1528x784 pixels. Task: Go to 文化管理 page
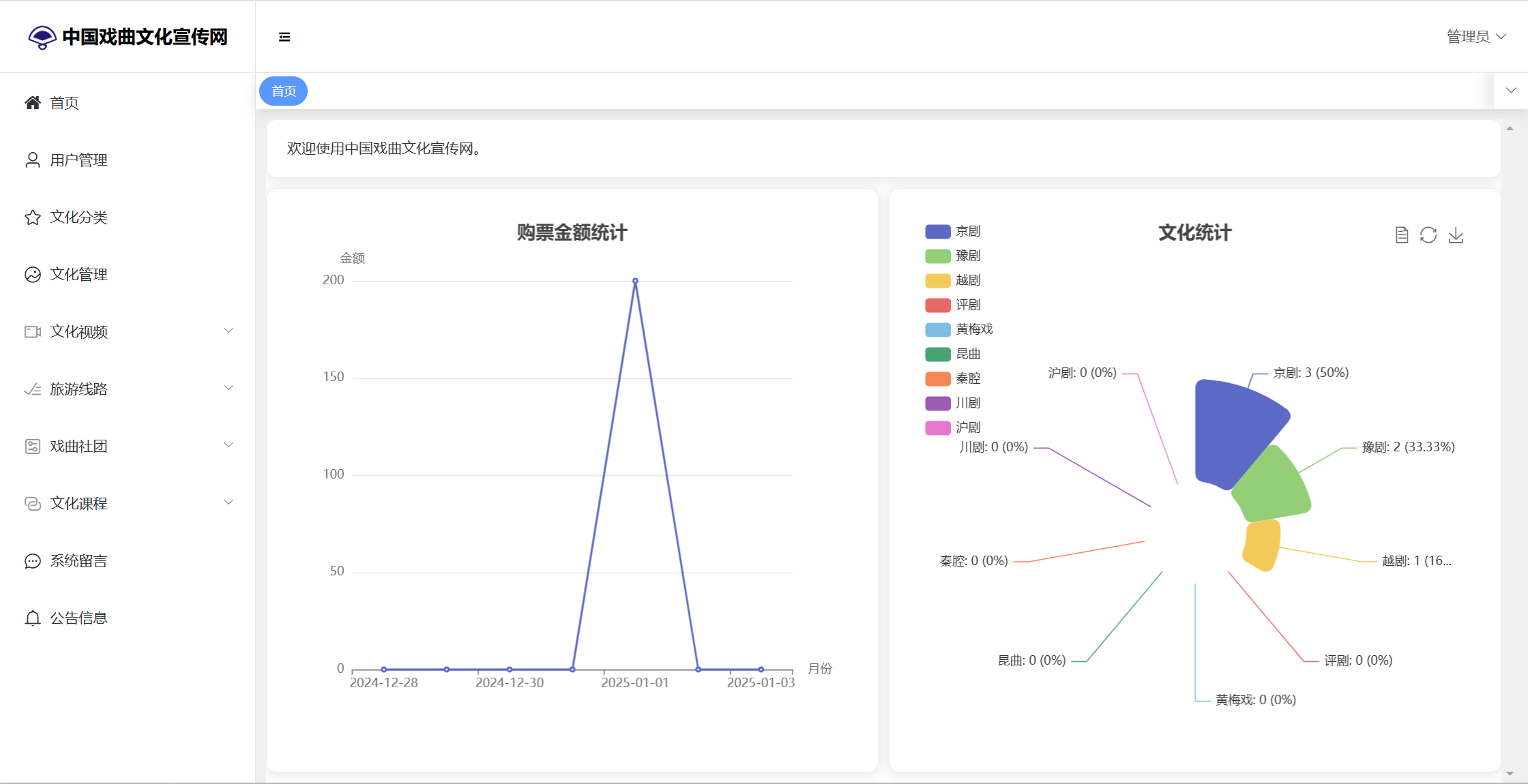pyautogui.click(x=78, y=275)
